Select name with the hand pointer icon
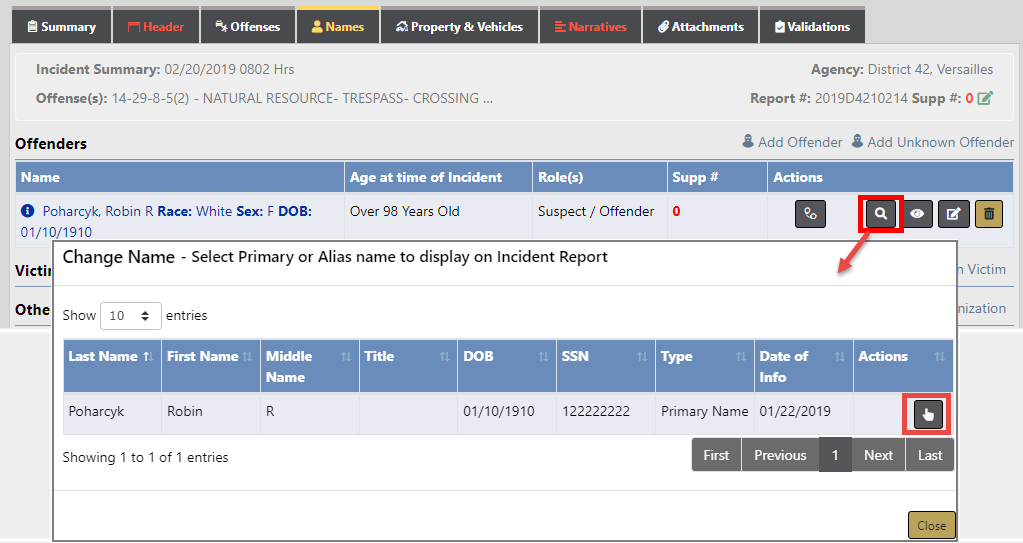Screen dimensions: 1023x543 click(x=929, y=415)
